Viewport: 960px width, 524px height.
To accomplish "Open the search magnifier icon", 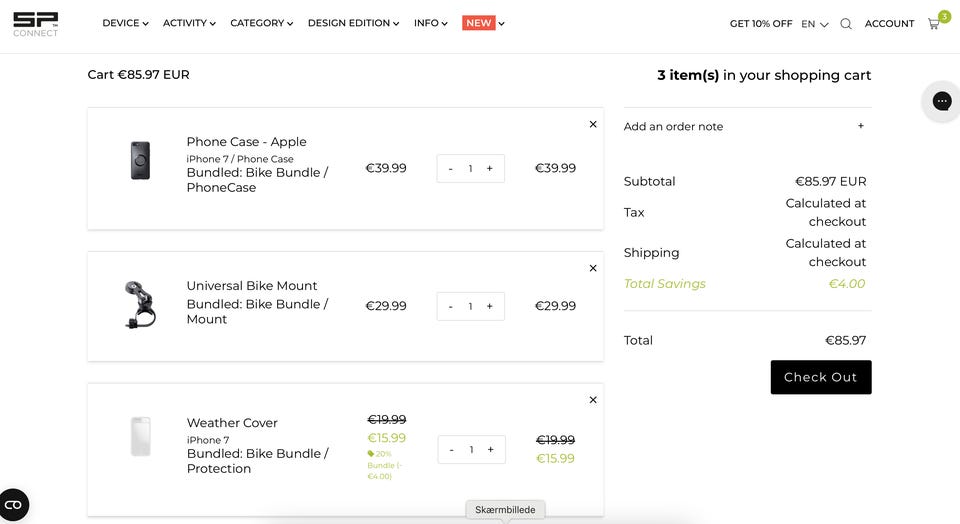I will click(x=846, y=24).
